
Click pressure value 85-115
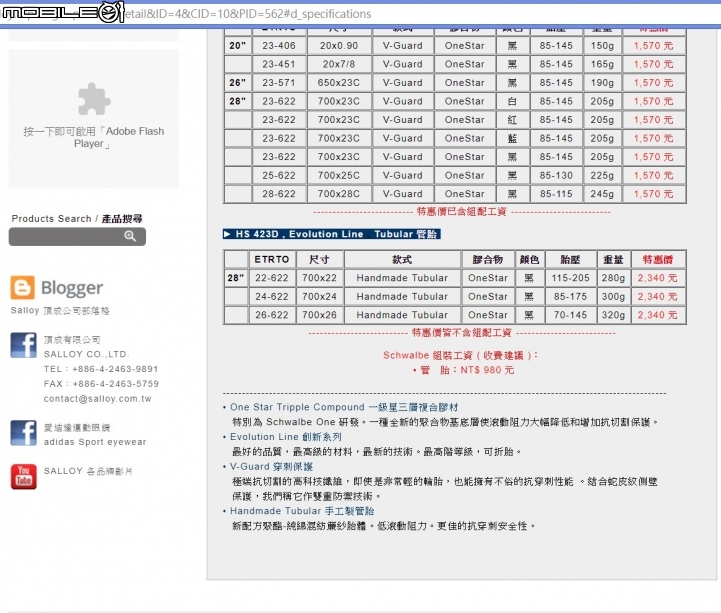click(556, 194)
